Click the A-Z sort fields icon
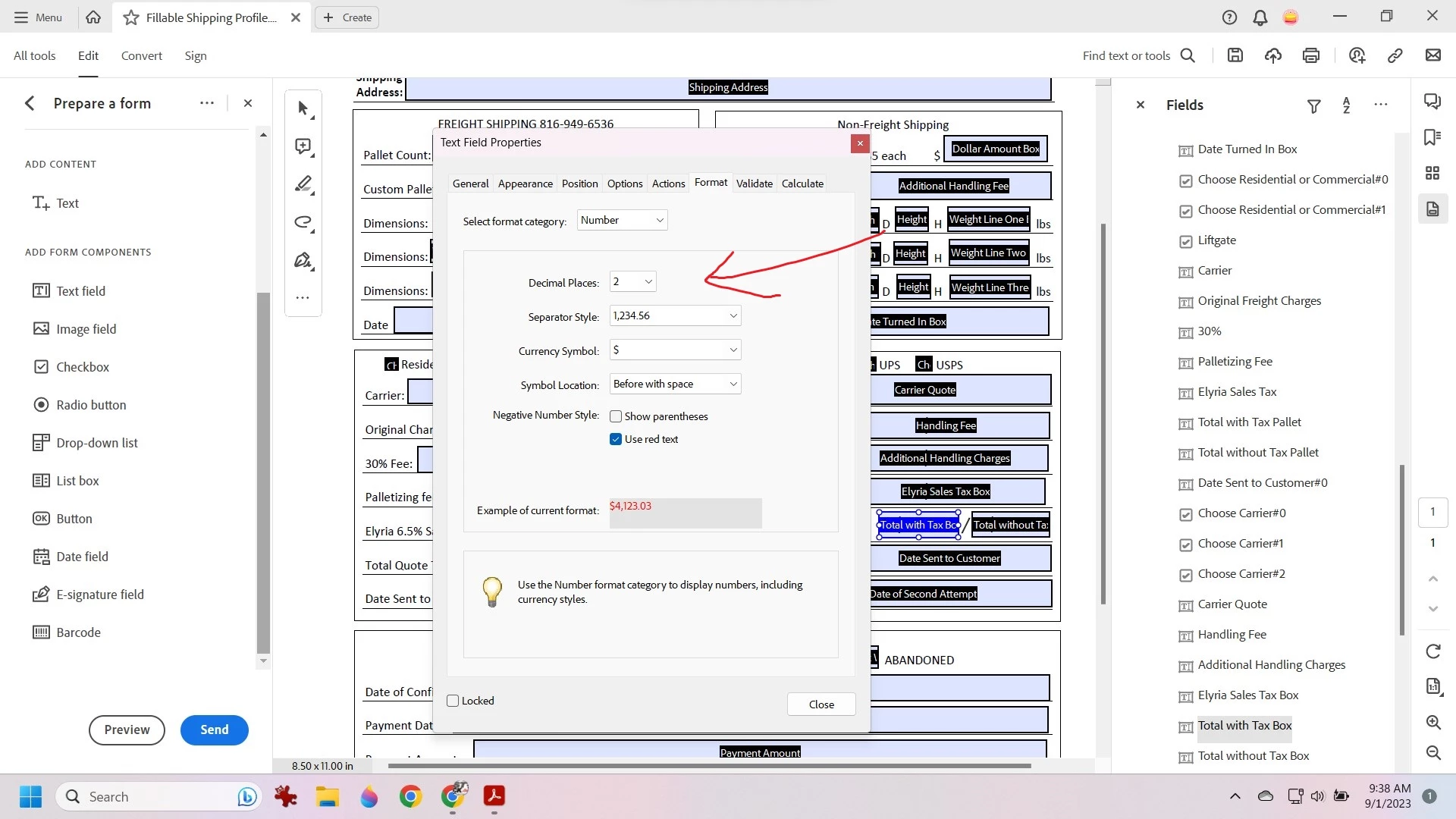 coord(1346,105)
